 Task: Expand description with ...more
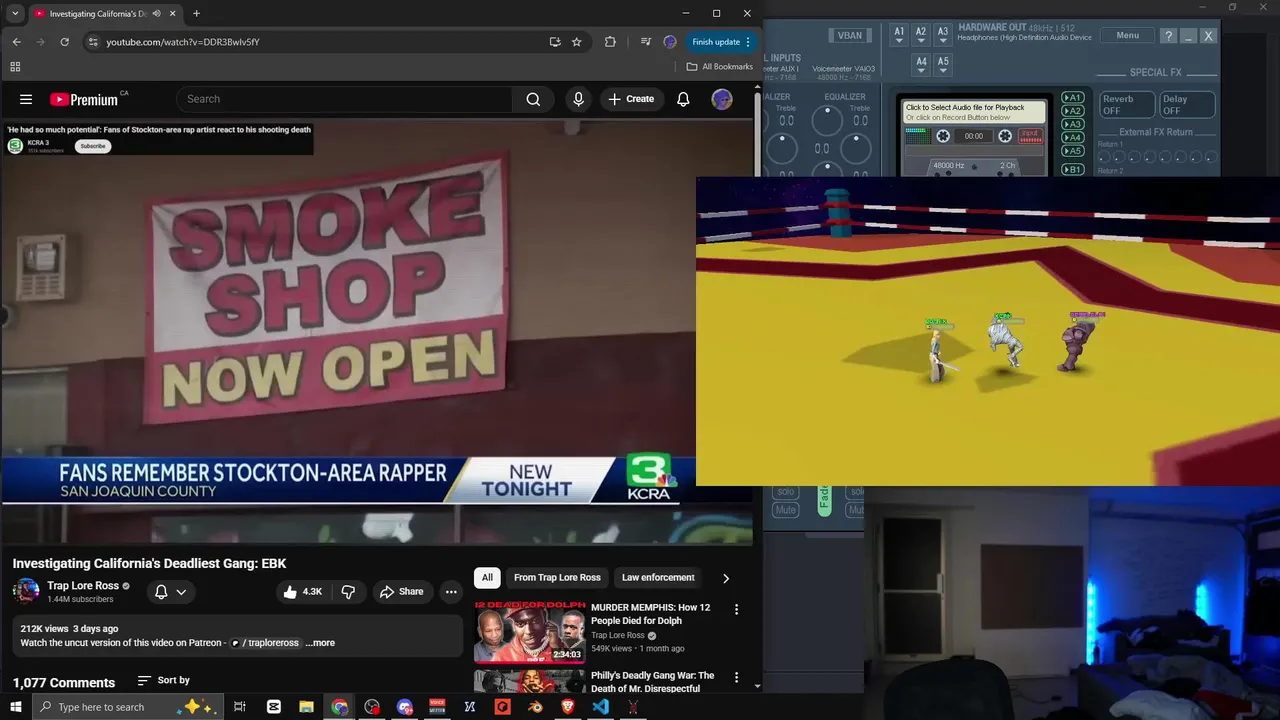320,643
